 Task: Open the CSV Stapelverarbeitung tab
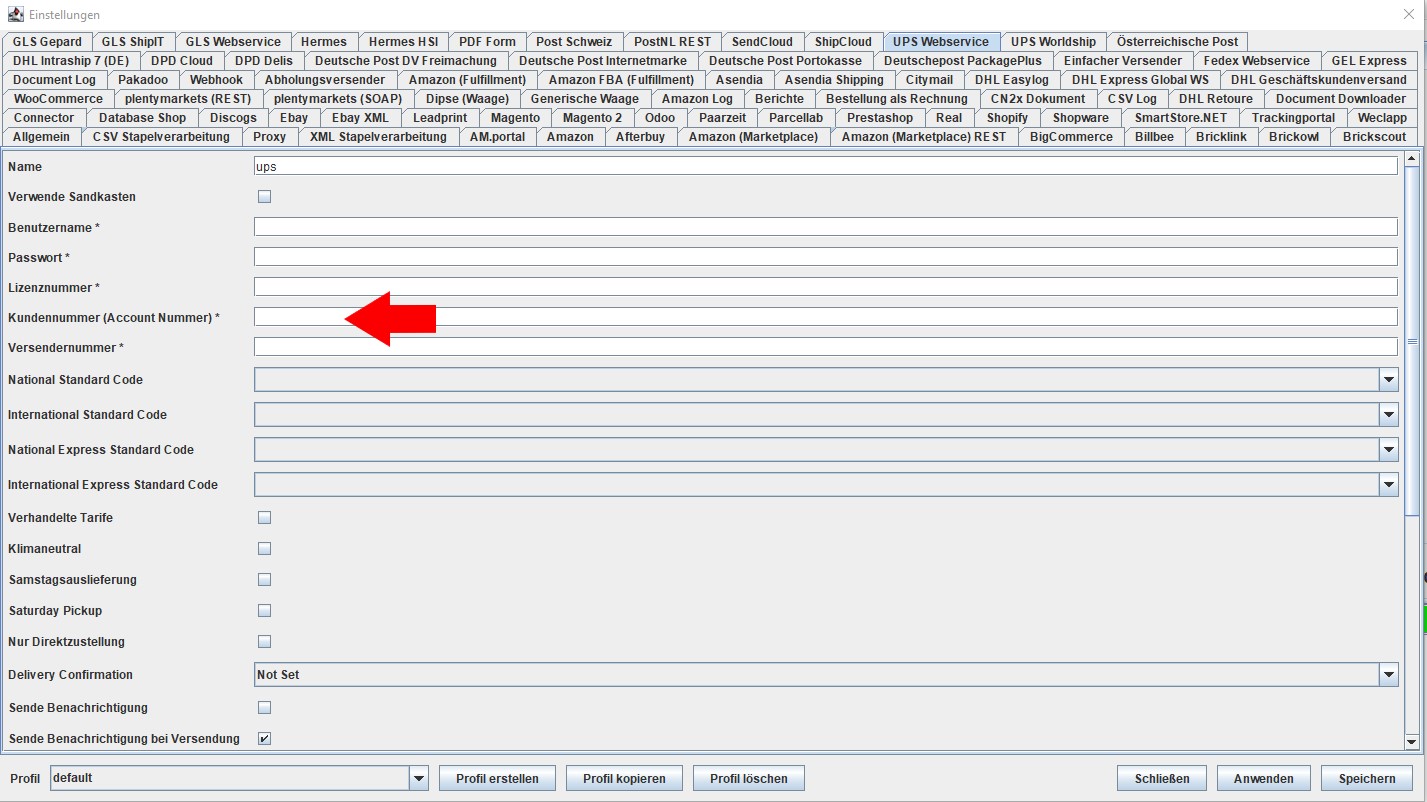click(x=161, y=137)
